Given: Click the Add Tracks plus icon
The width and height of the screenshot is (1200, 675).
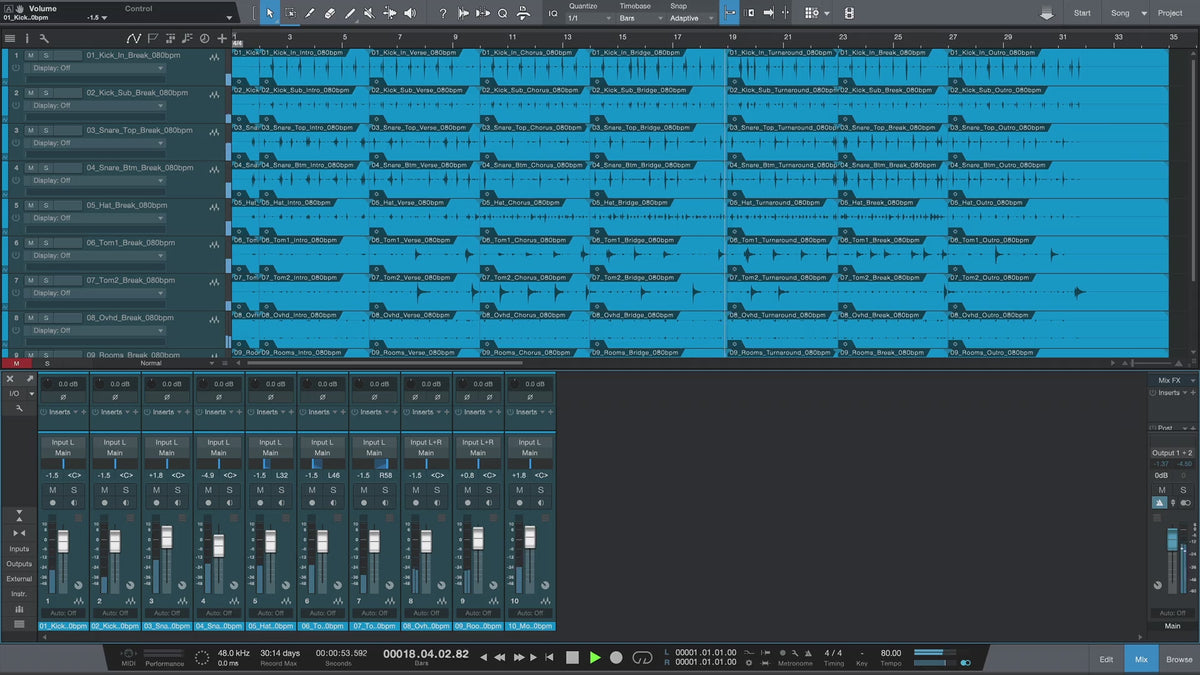Looking at the screenshot, I should pyautogui.click(x=222, y=38).
